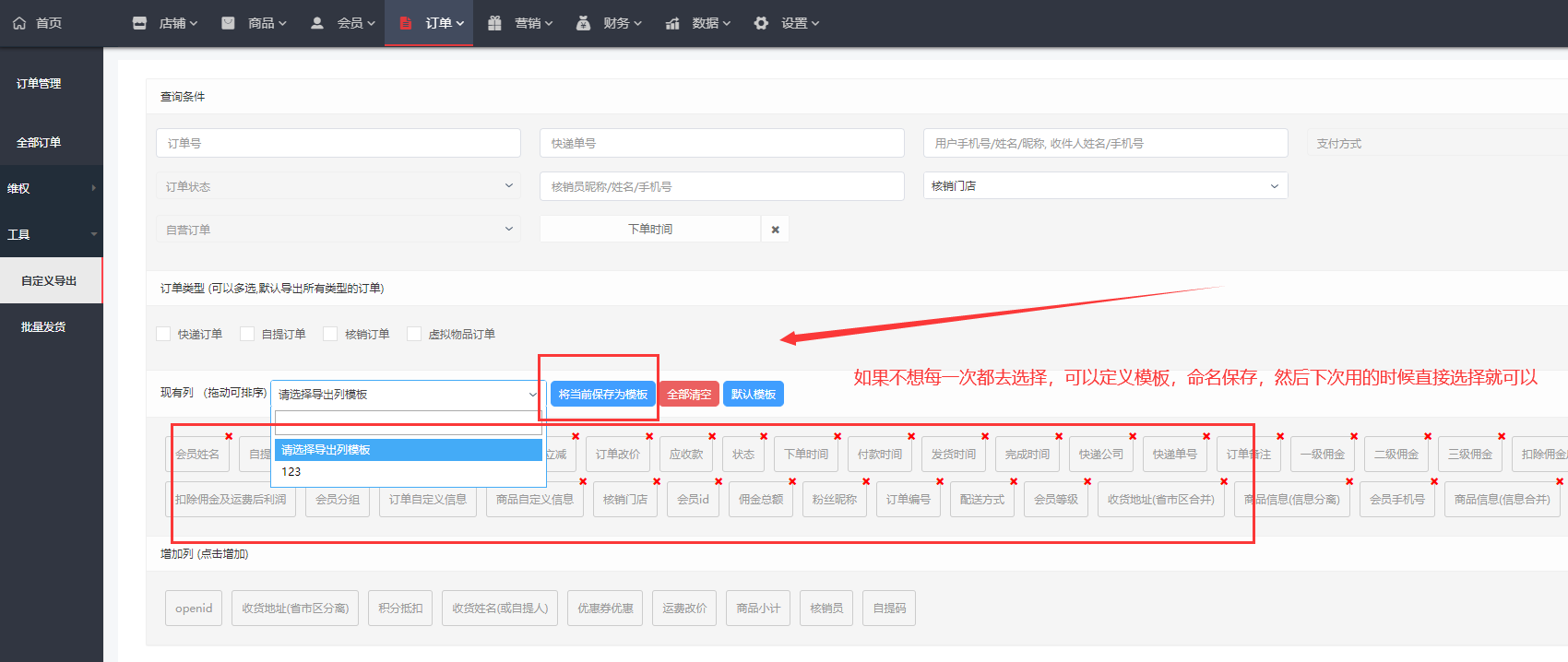The image size is (1568, 662).
Task: Check the 快递订单 checkbox
Action: click(164, 334)
